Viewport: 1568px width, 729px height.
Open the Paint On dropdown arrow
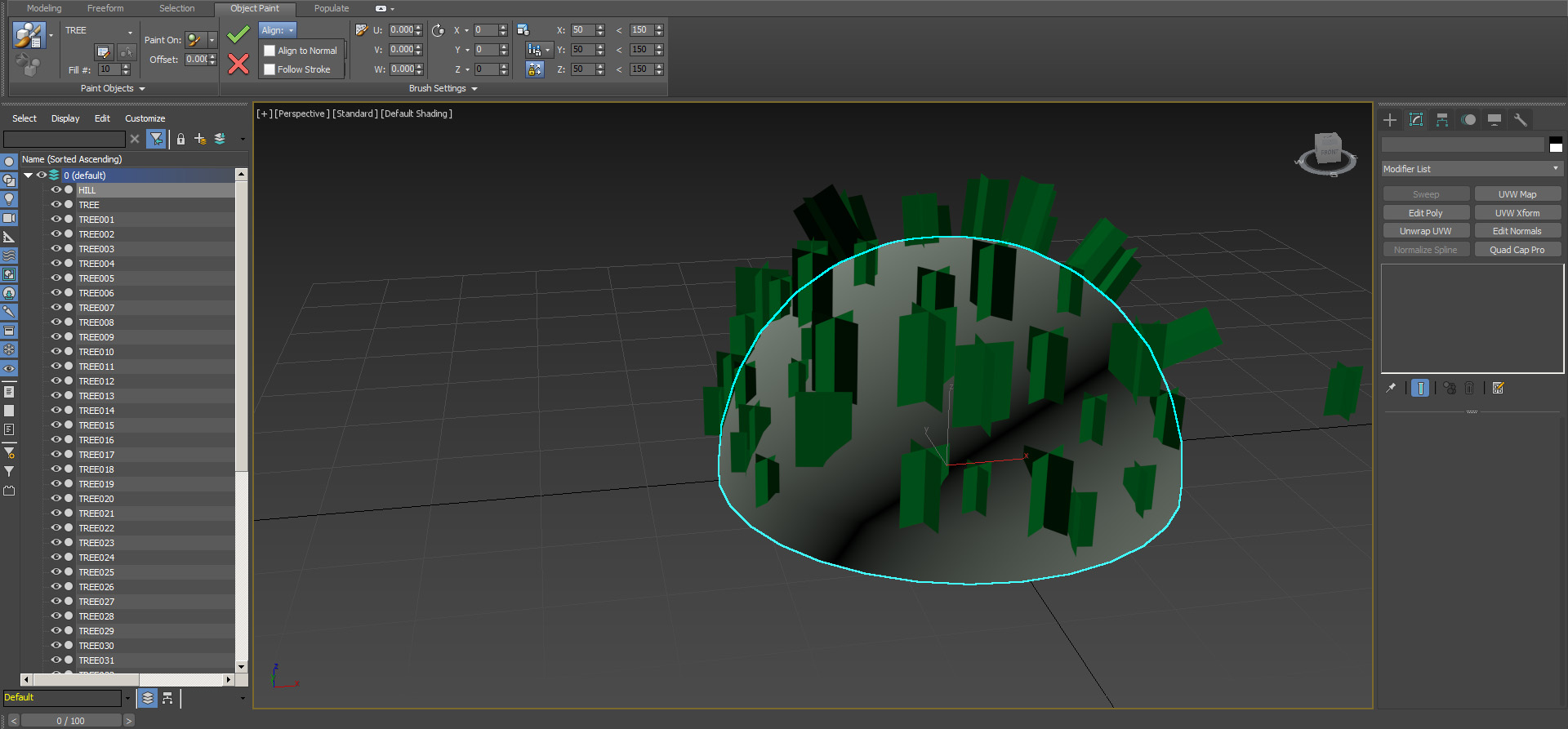[x=212, y=40]
